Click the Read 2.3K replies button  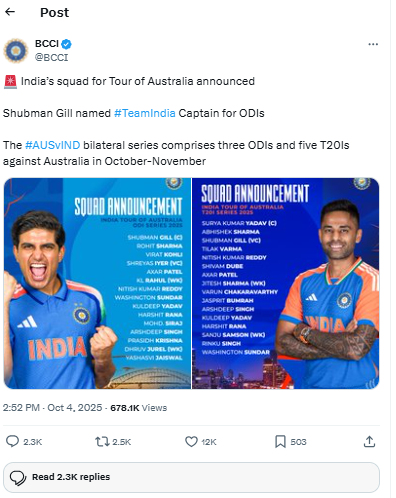click(x=191, y=477)
